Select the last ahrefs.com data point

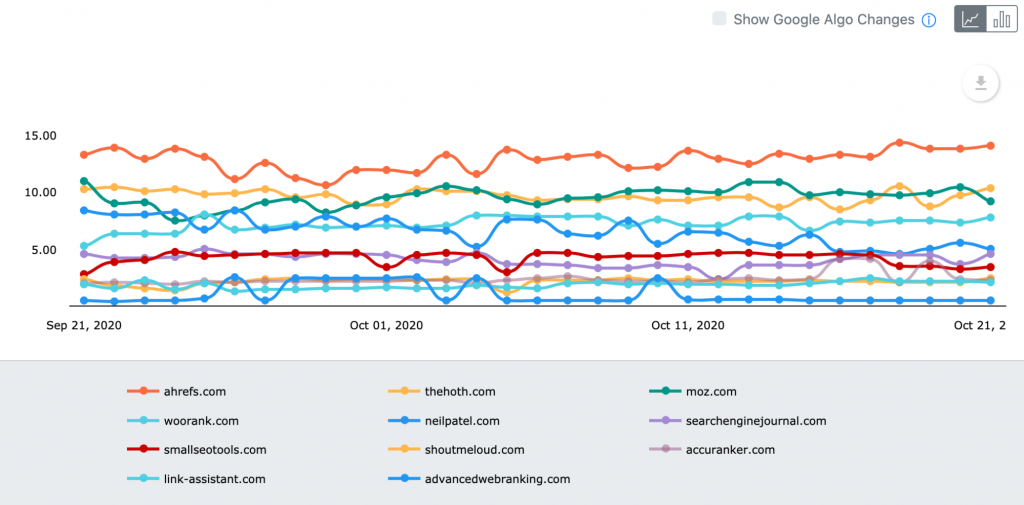[x=991, y=146]
